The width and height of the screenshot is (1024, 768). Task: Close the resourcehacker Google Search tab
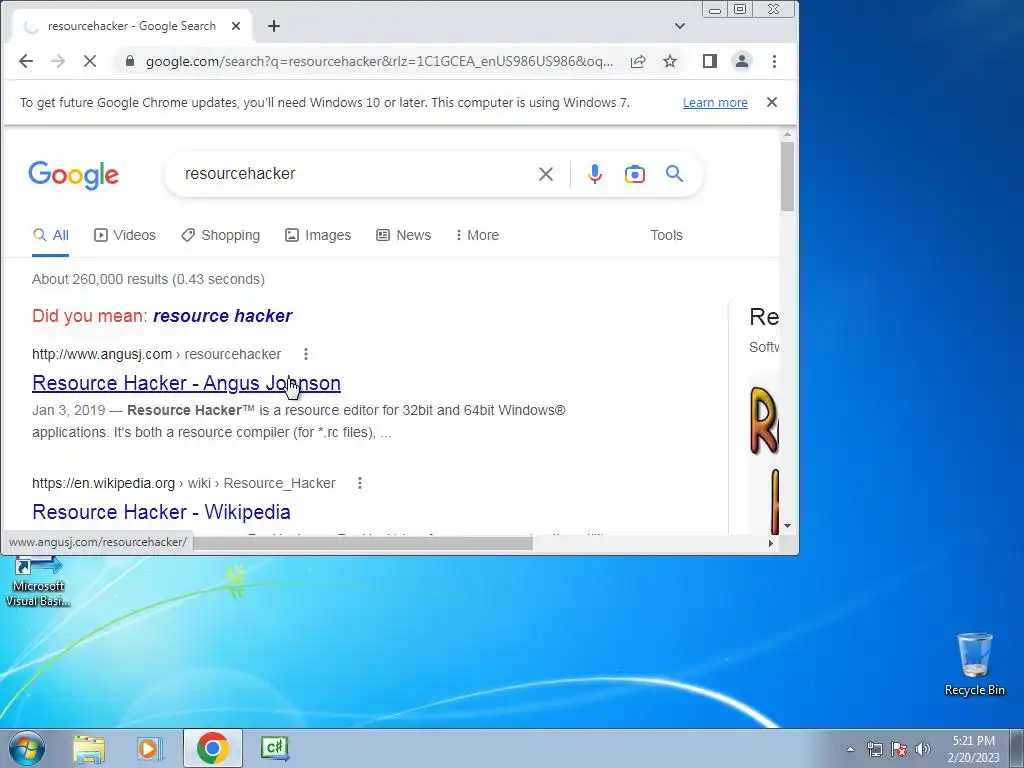[x=236, y=26]
